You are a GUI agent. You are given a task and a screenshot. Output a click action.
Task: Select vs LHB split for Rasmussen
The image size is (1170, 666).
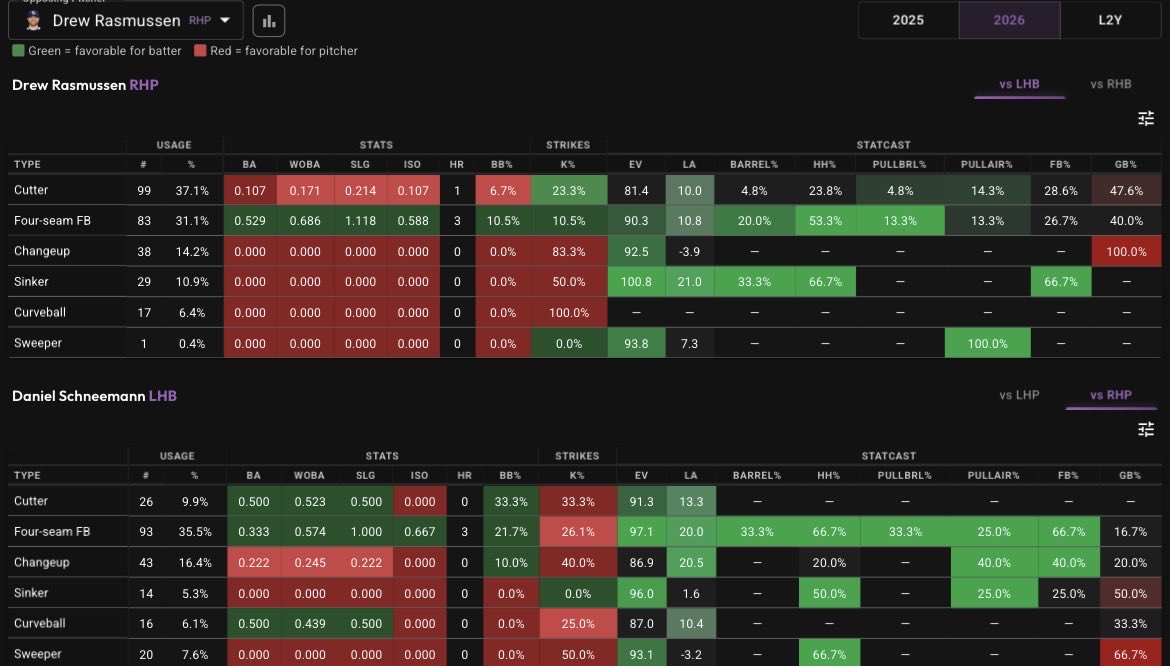[1019, 84]
